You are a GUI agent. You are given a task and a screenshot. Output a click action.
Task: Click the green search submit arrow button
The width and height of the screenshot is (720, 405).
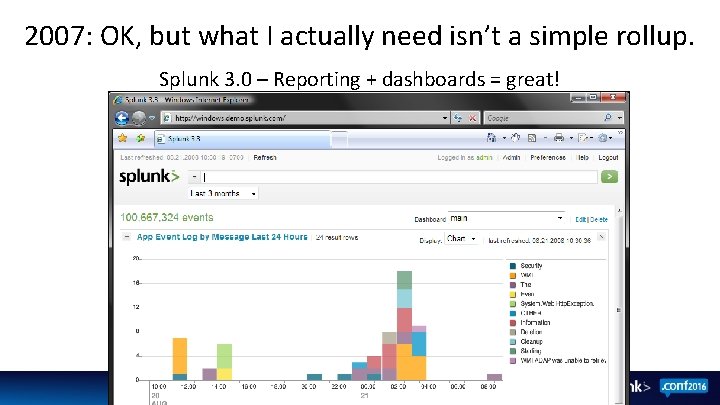point(609,177)
